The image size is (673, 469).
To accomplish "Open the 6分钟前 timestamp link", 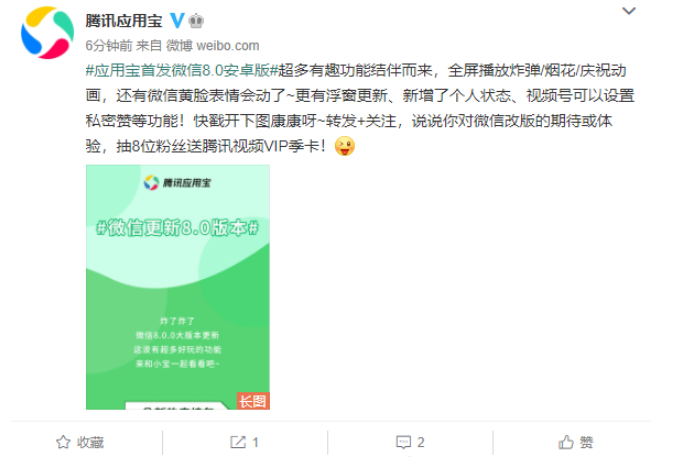I will pyautogui.click(x=109, y=45).
